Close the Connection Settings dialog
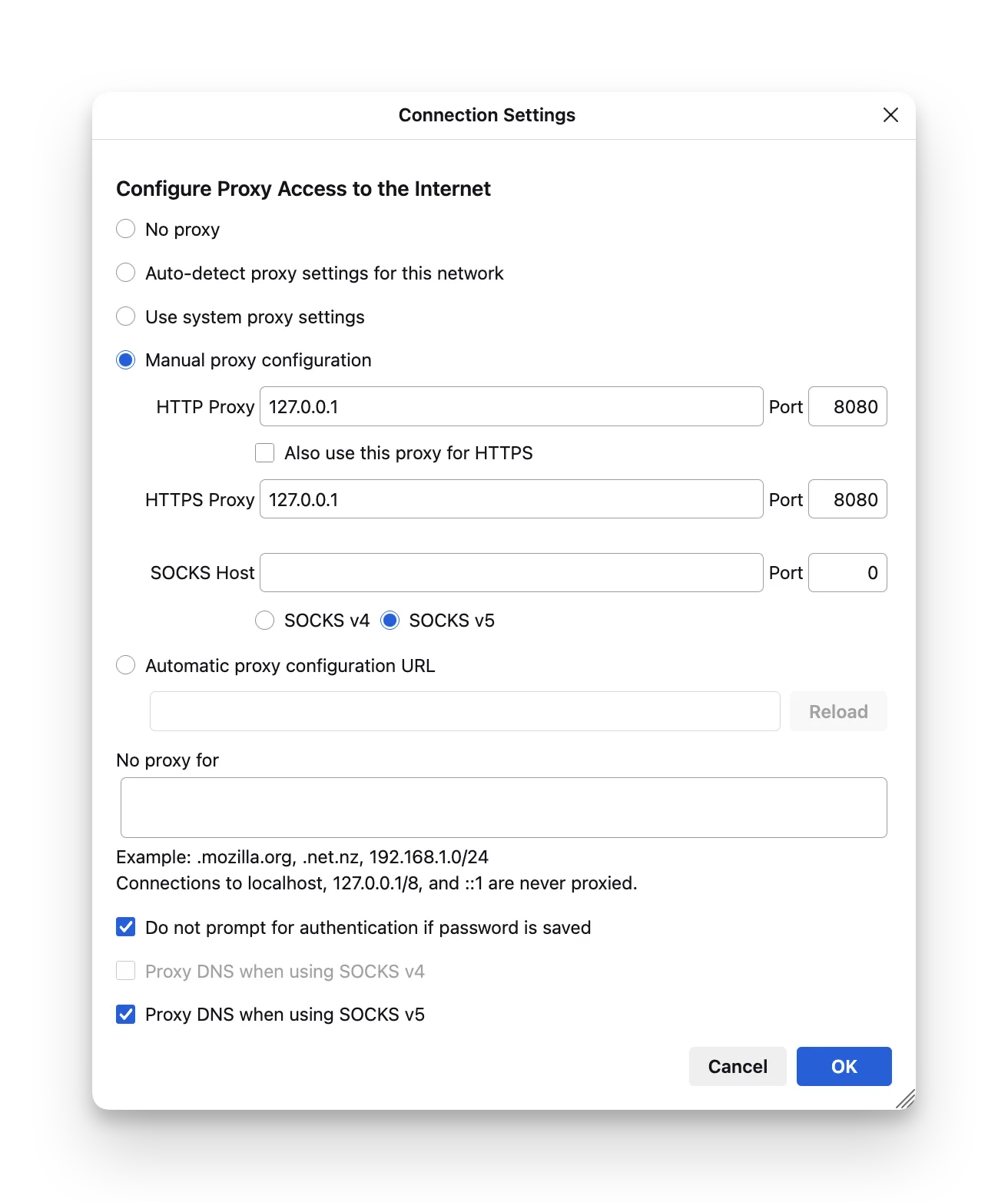The height and width of the screenshot is (1202, 1008). [890, 115]
